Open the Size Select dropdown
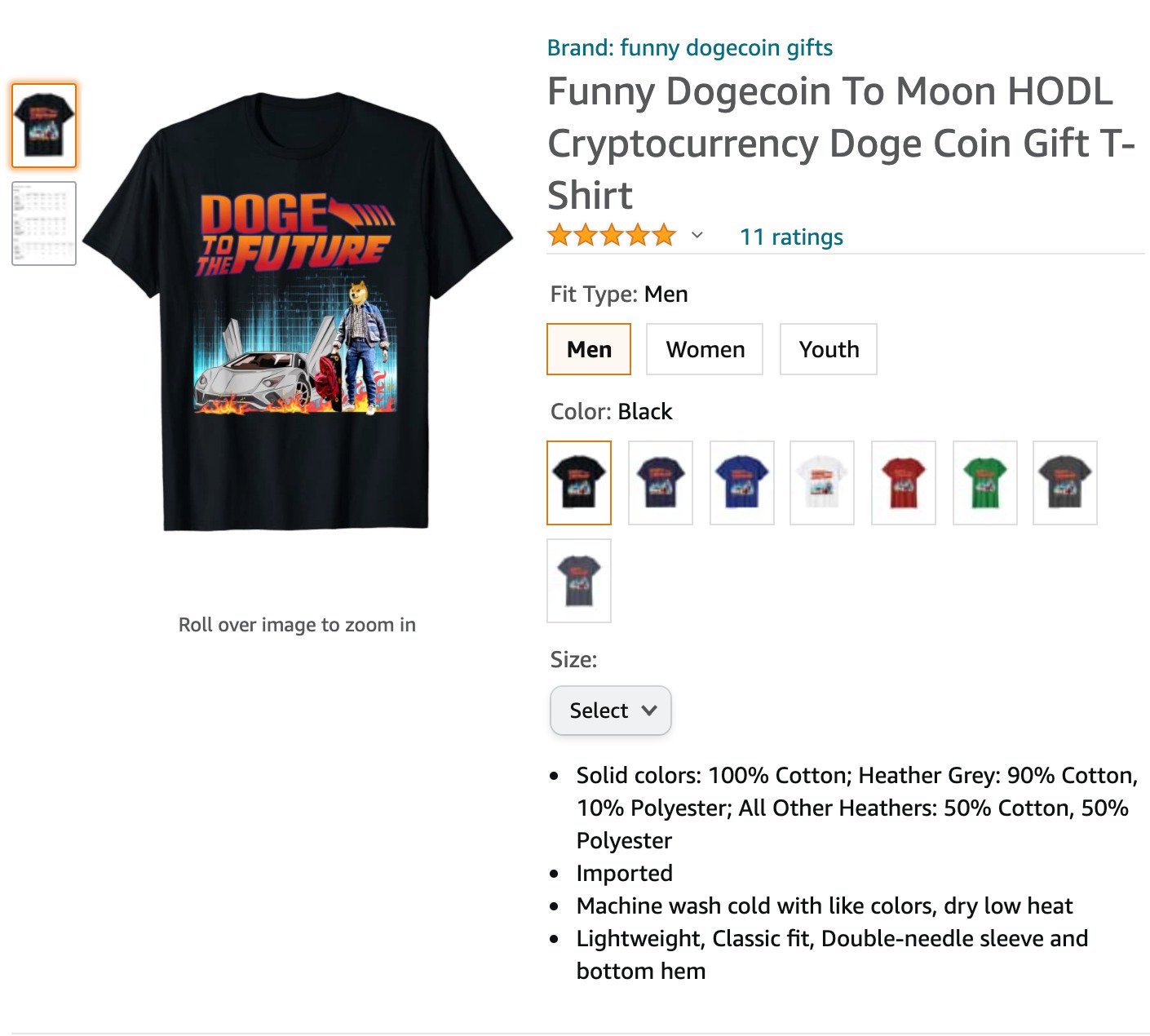The height and width of the screenshot is (1036, 1150). point(611,711)
